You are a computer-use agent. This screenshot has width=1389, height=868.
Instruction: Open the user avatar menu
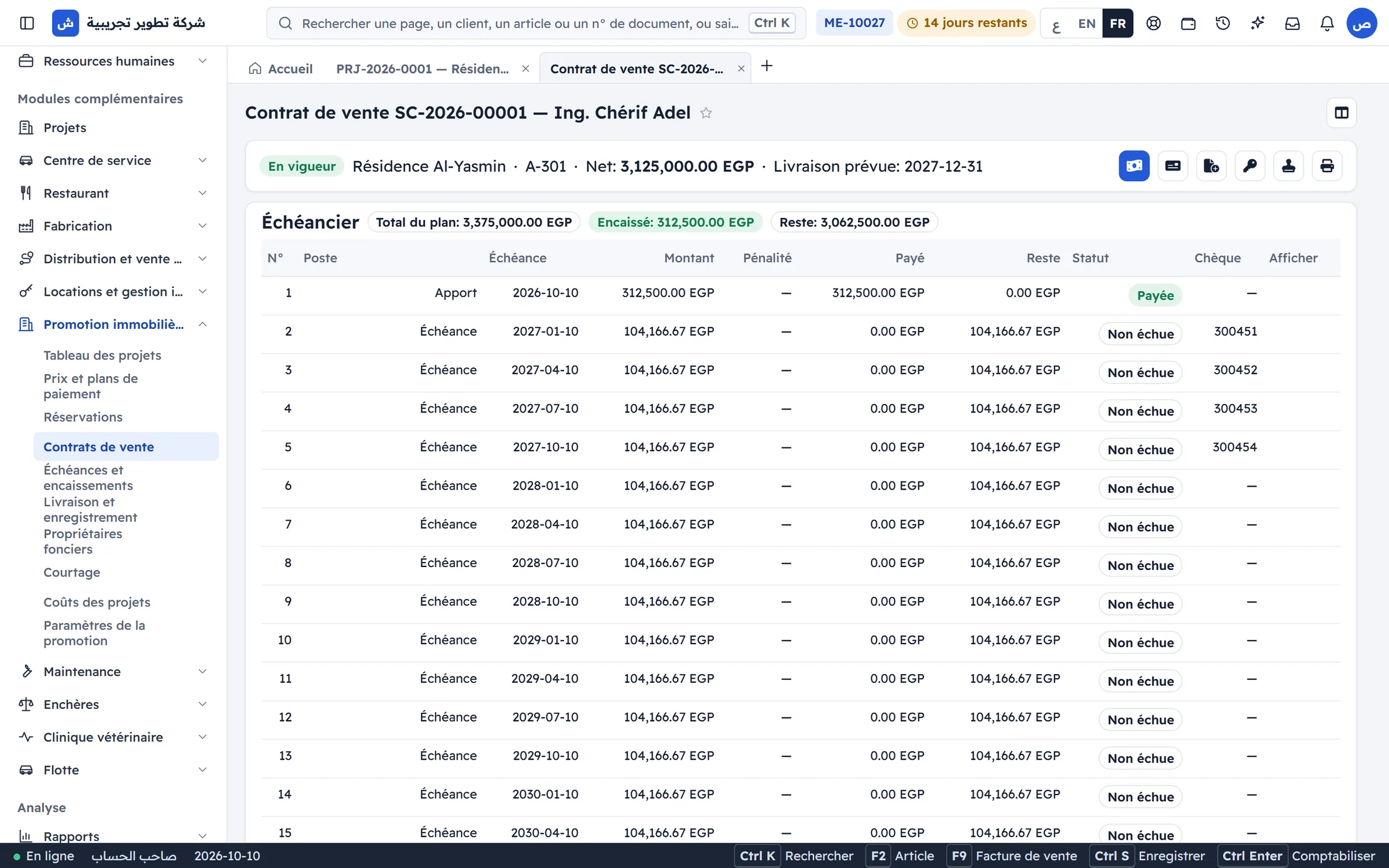pos(1361,23)
